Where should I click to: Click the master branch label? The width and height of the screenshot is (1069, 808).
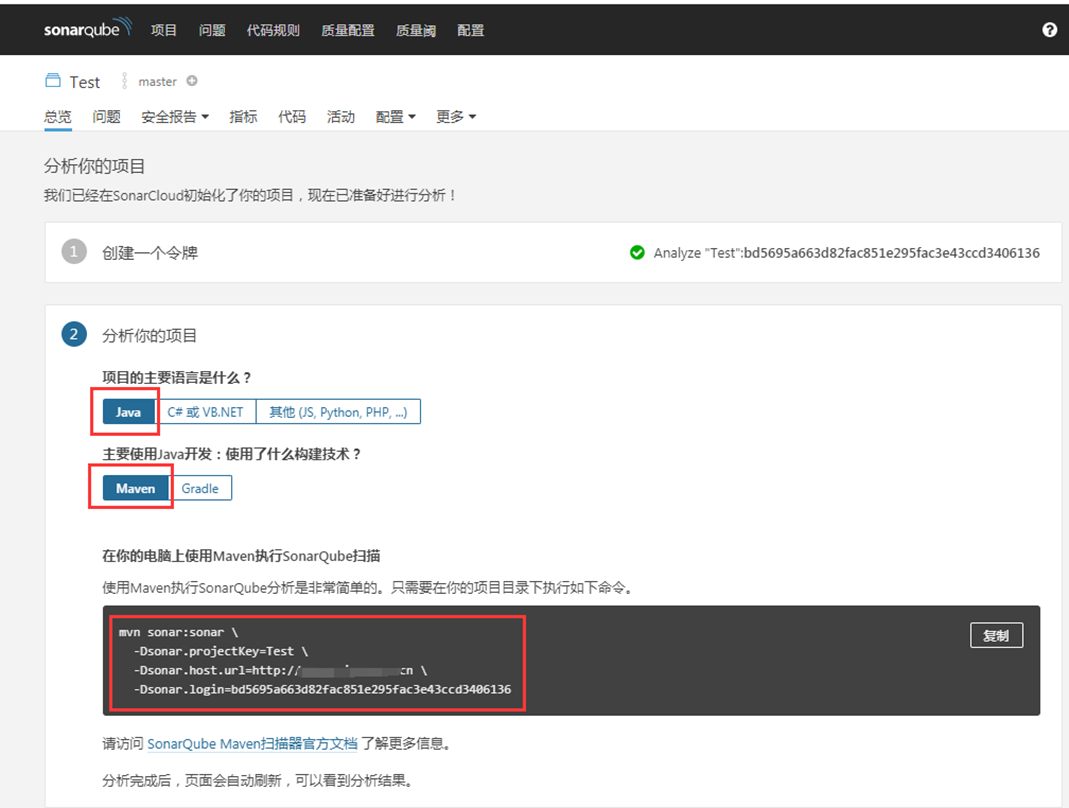tap(157, 82)
